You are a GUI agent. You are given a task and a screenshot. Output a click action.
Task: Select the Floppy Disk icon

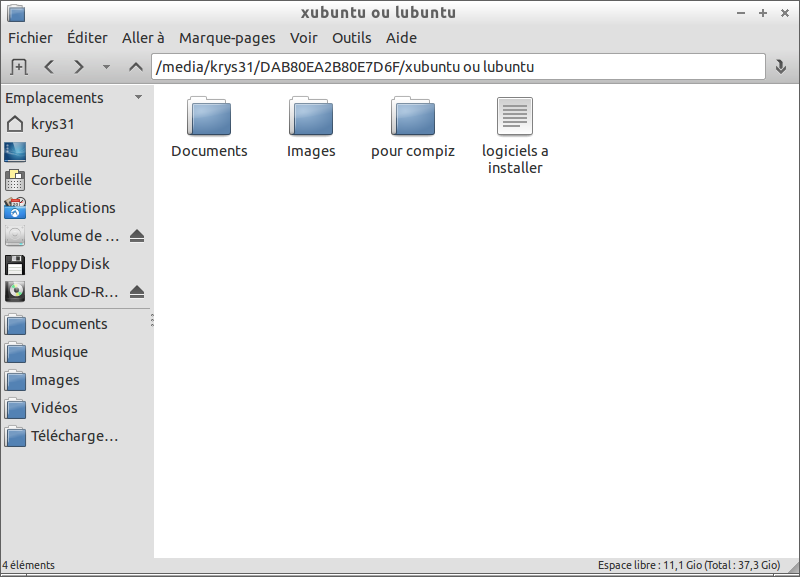[x=15, y=264]
